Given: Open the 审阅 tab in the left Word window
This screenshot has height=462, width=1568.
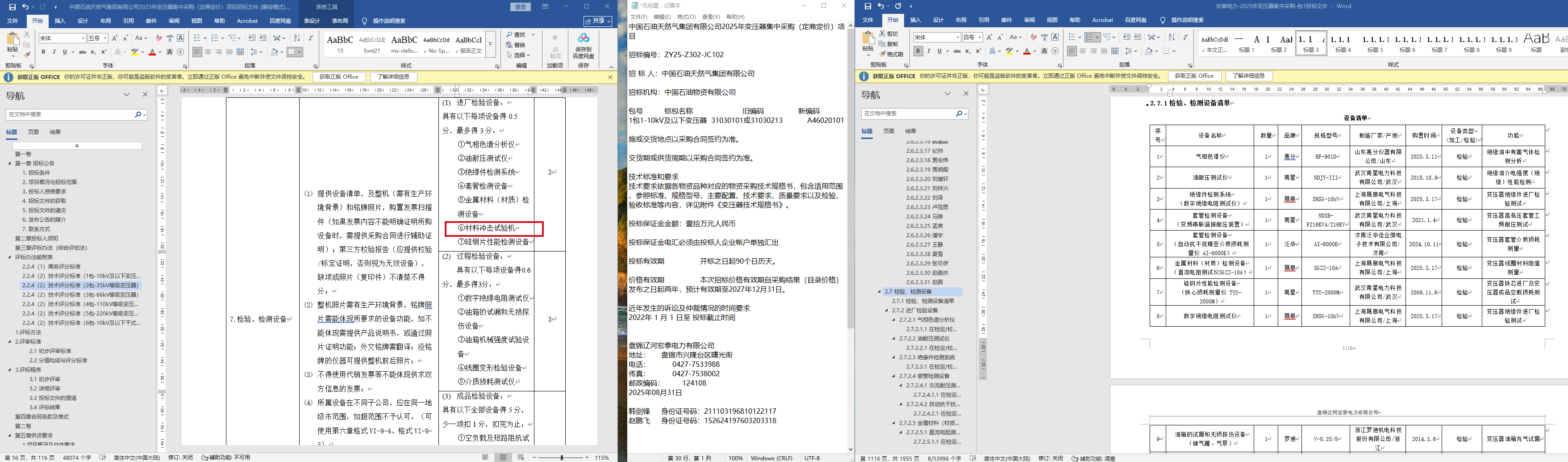Looking at the screenshot, I should point(174,21).
